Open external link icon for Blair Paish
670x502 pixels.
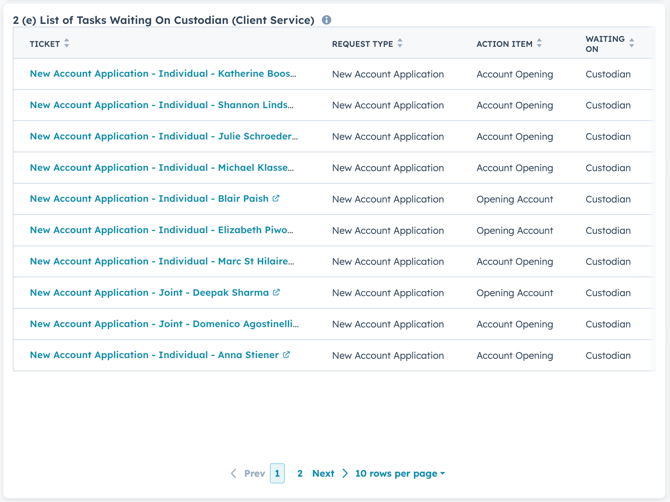276,198
